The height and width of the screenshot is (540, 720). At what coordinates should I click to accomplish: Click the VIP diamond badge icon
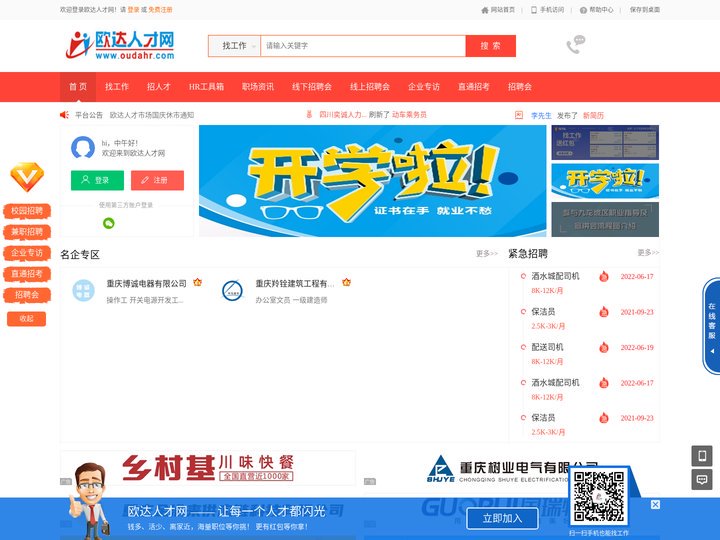[x=27, y=176]
